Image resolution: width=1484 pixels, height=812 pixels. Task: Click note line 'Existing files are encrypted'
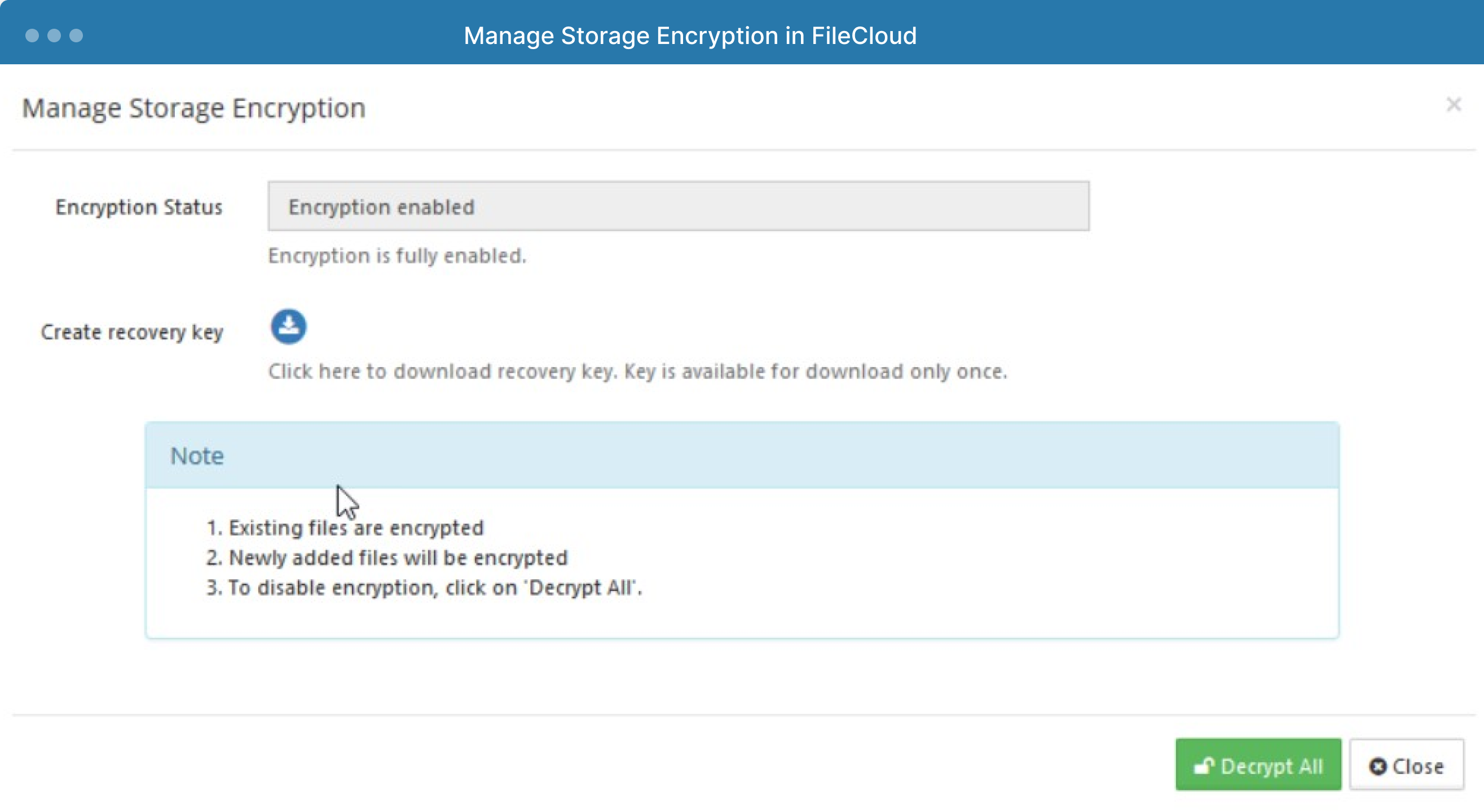pos(345,527)
